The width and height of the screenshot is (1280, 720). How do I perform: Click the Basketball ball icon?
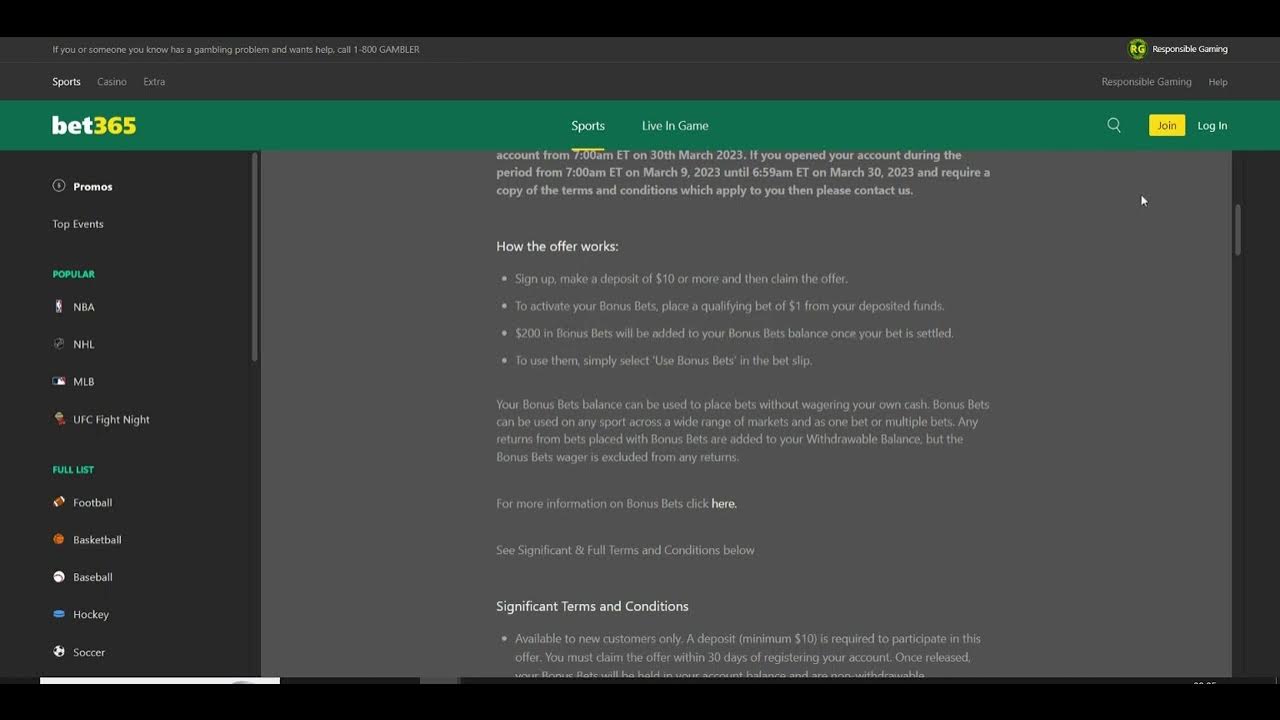click(x=59, y=539)
